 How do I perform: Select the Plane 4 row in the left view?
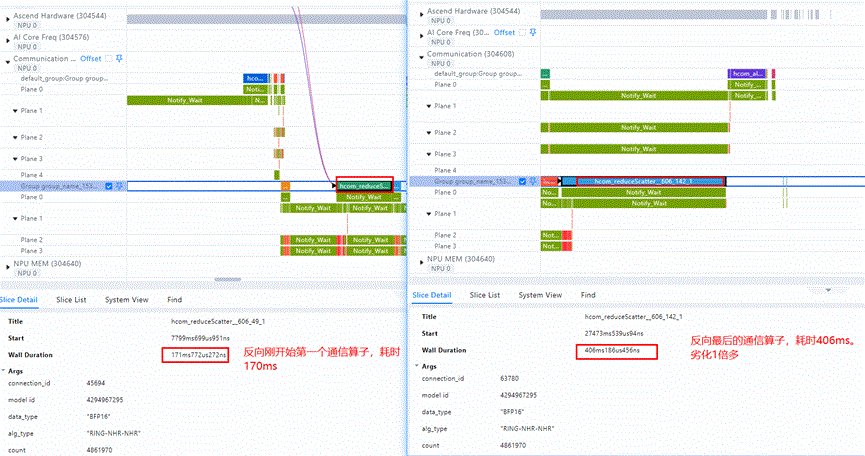tap(31, 175)
